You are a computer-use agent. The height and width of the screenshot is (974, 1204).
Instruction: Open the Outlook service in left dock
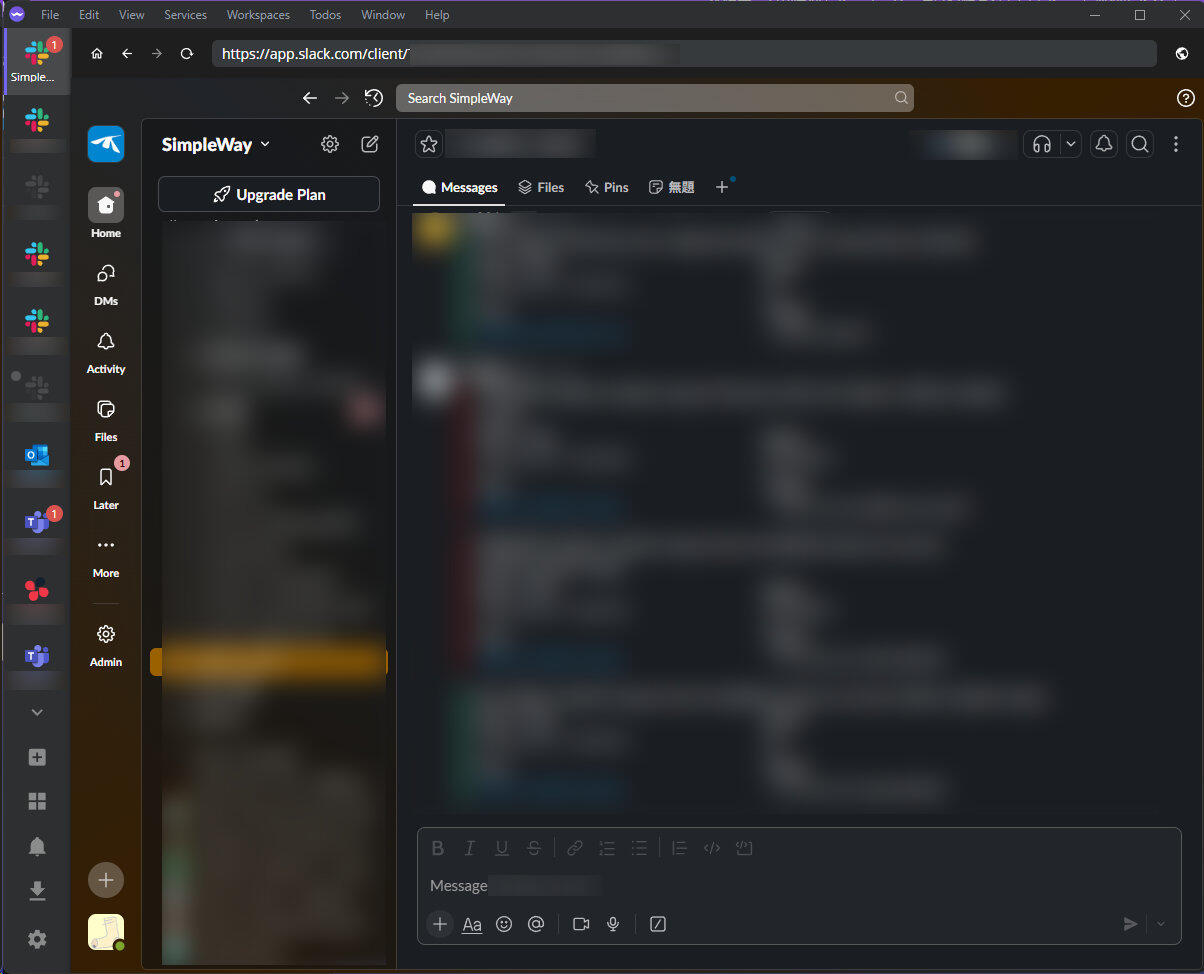pos(37,456)
